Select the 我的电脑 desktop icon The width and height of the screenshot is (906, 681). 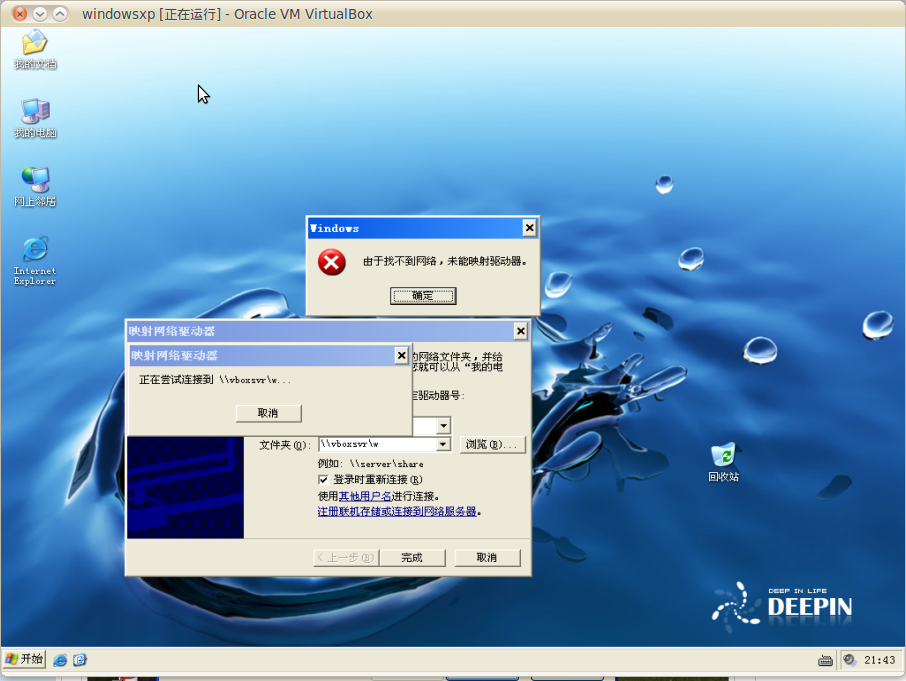point(35,118)
